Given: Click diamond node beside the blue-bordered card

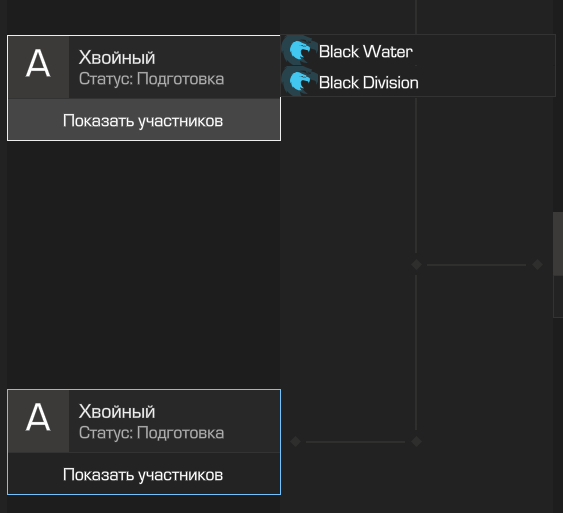Looking at the screenshot, I should (x=296, y=441).
